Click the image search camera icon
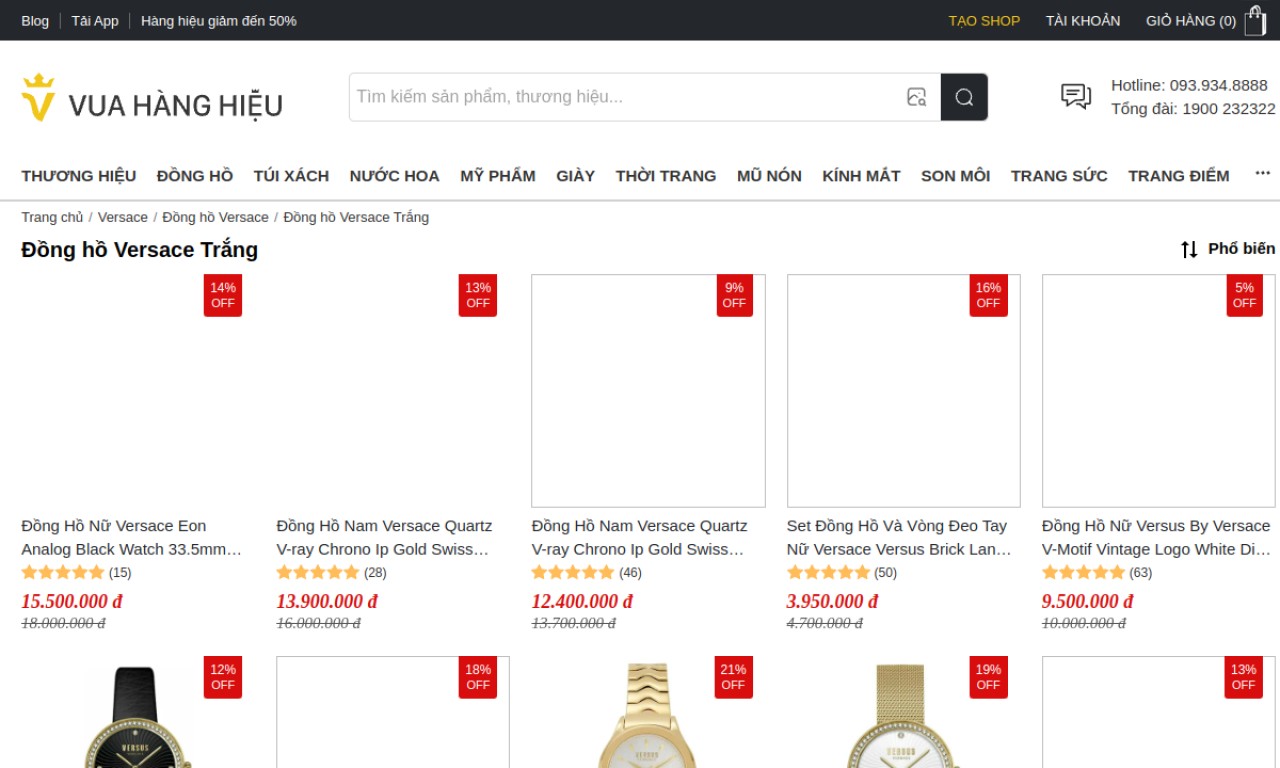Image resolution: width=1280 pixels, height=768 pixels. 916,97
